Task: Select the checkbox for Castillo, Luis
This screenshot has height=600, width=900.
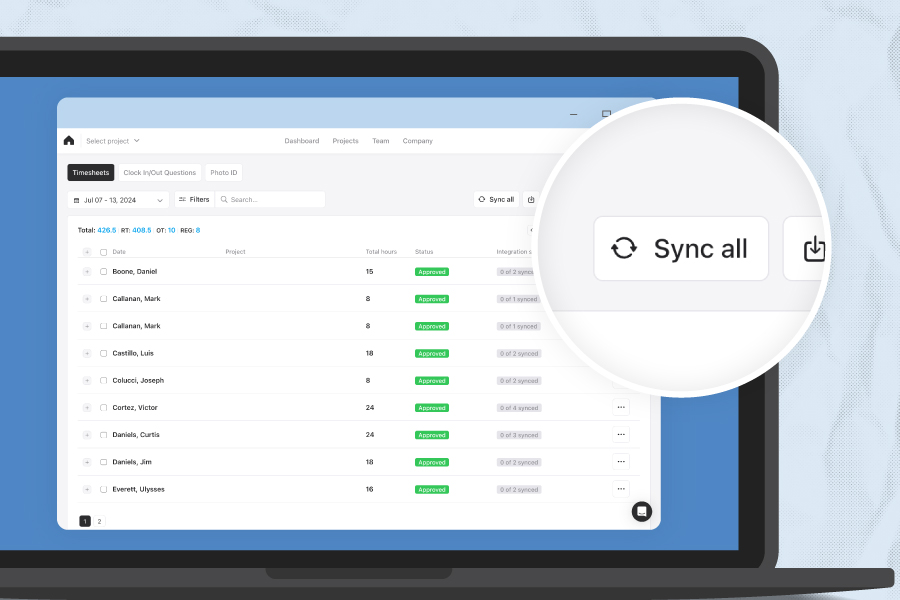Action: coord(103,354)
